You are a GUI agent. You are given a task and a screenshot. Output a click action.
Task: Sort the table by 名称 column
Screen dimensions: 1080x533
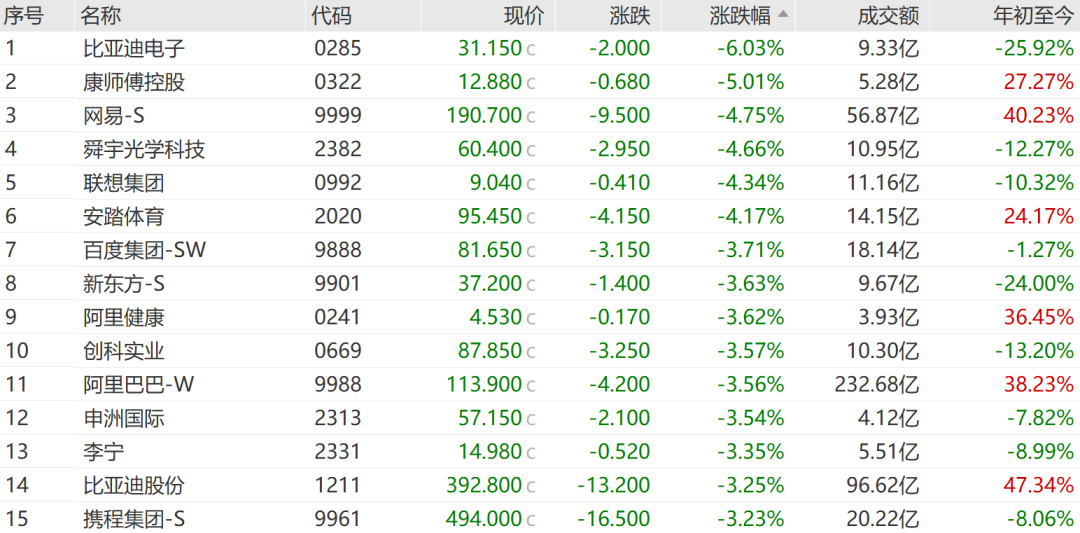point(104,15)
